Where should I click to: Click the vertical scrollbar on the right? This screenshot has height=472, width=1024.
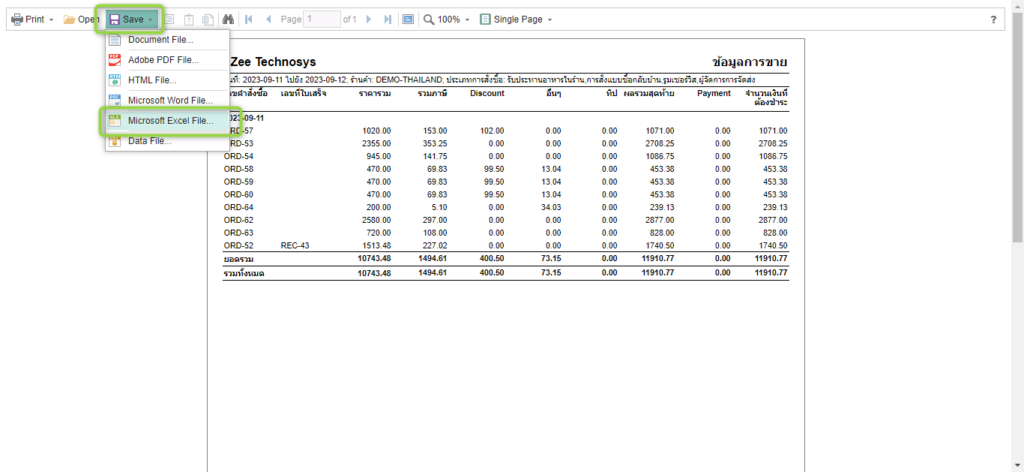coord(1017,127)
